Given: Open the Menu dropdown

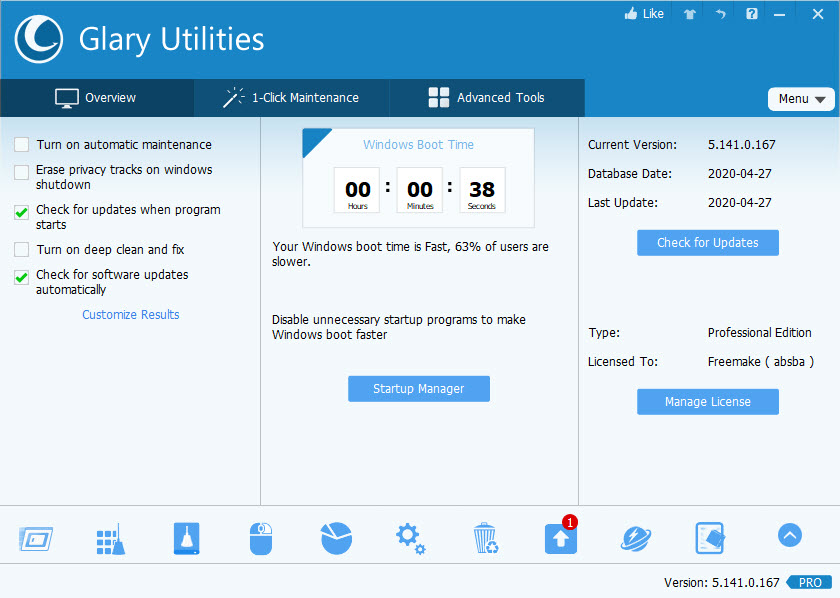Looking at the screenshot, I should (x=801, y=99).
